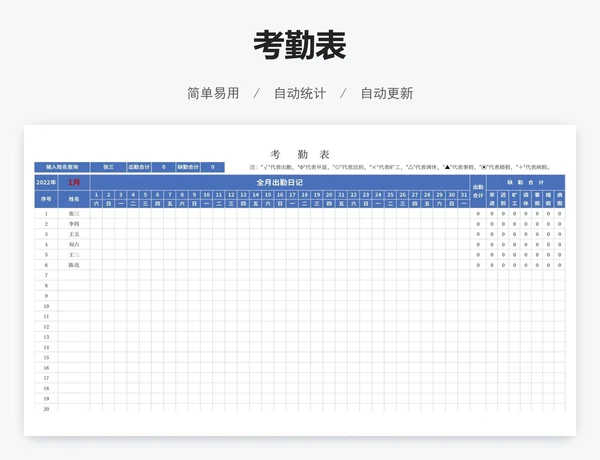Click the 全月出勤日记 header banner
This screenshot has height=460, width=600.
pyautogui.click(x=280, y=183)
